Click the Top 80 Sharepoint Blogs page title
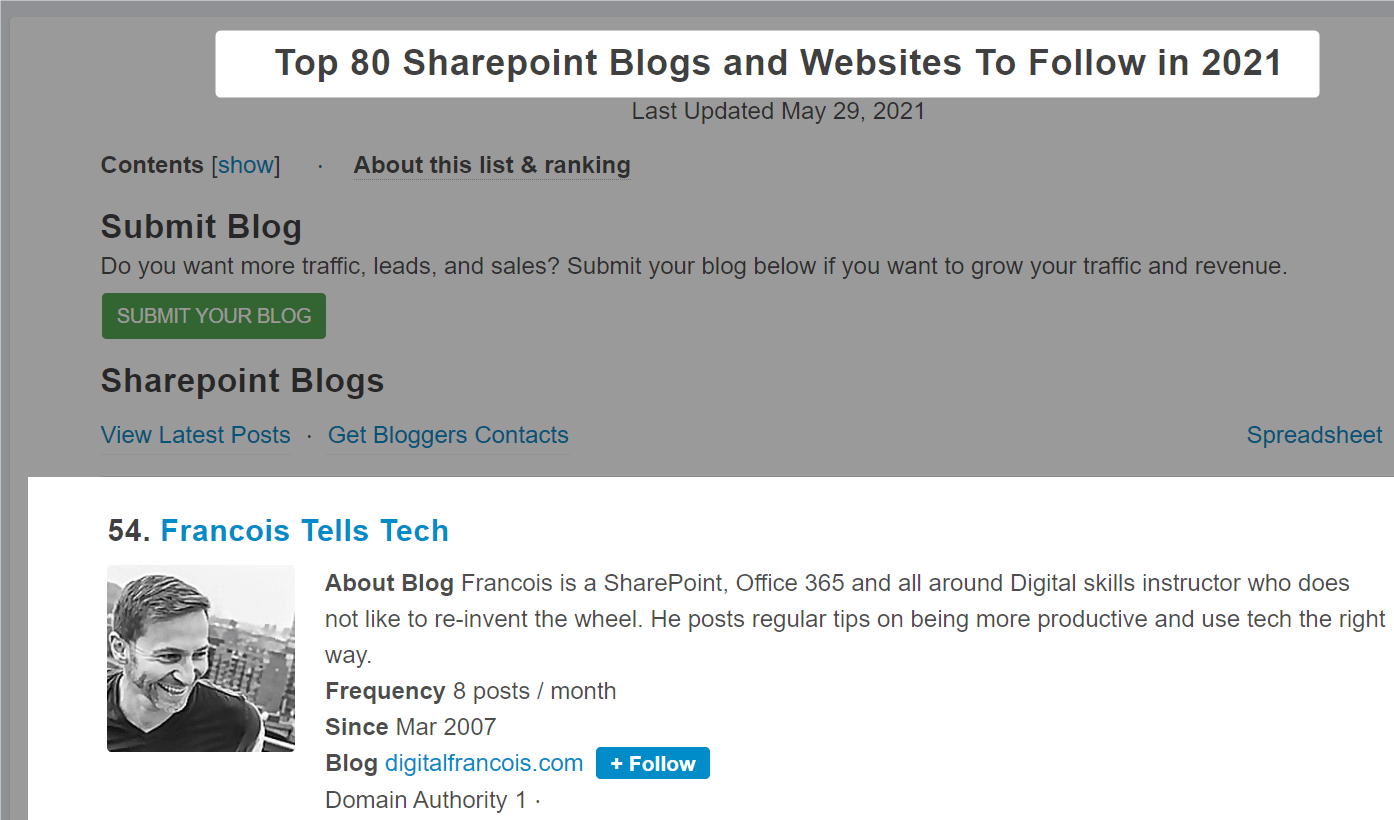Screen dimensions: 1394x820 (x=778, y=64)
